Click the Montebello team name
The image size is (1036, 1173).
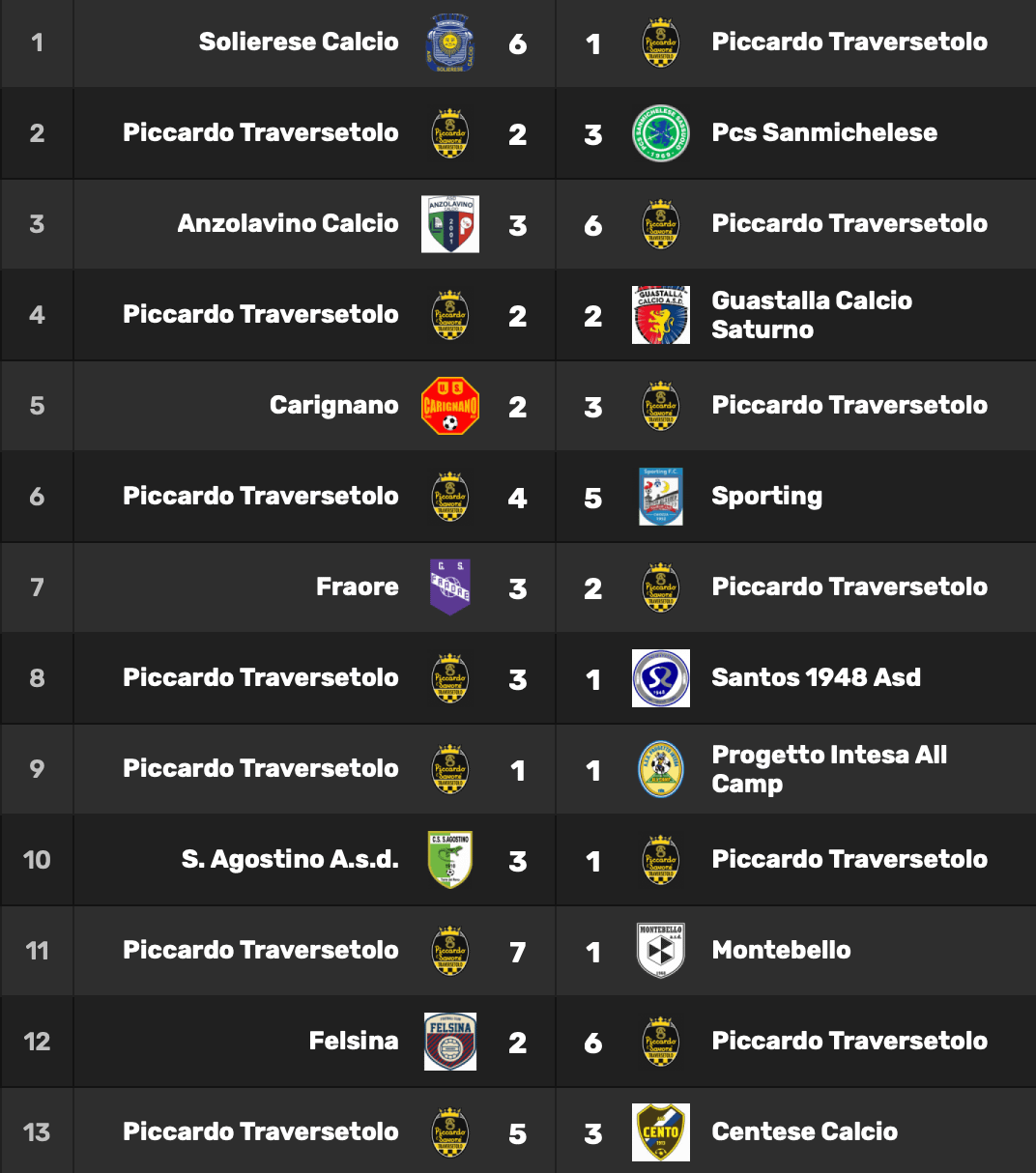click(x=781, y=950)
